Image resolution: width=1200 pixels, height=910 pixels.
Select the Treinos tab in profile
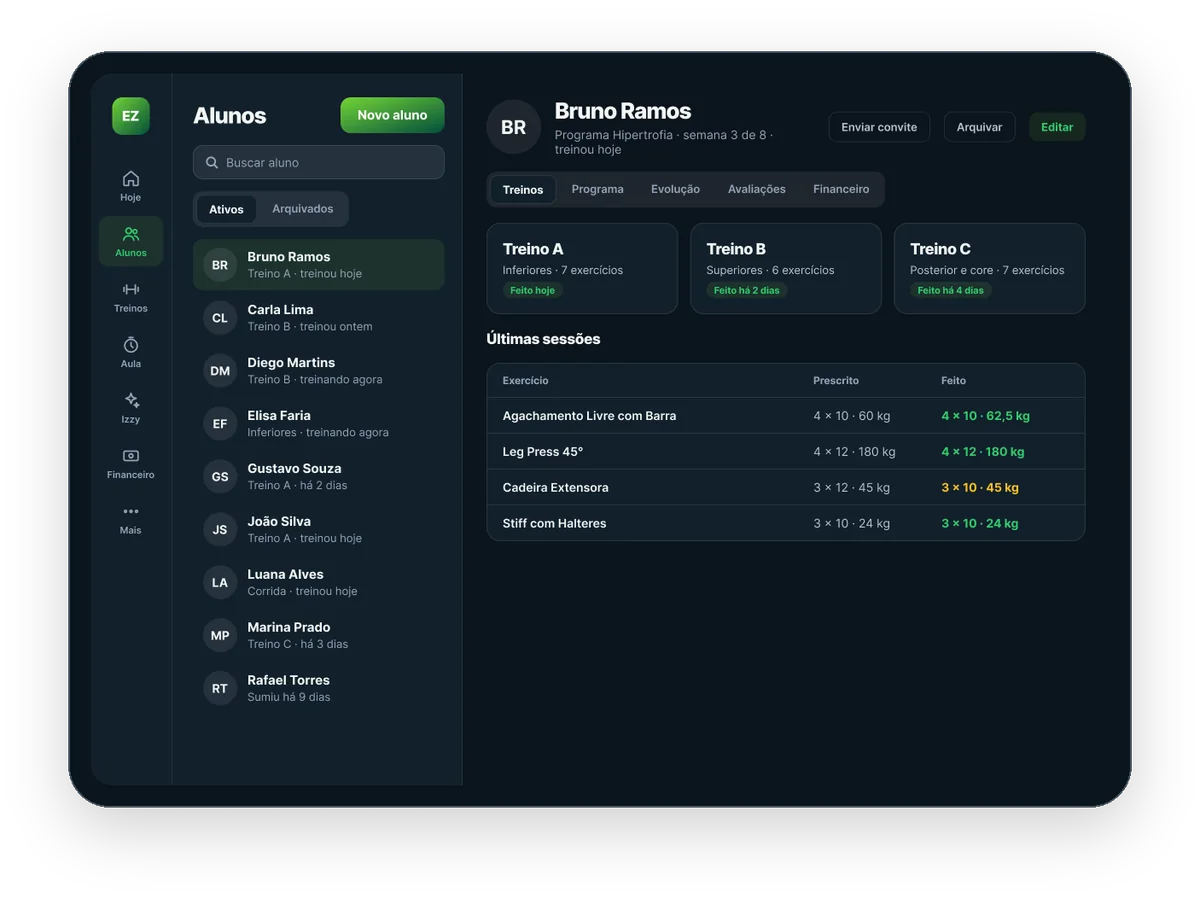click(x=523, y=189)
